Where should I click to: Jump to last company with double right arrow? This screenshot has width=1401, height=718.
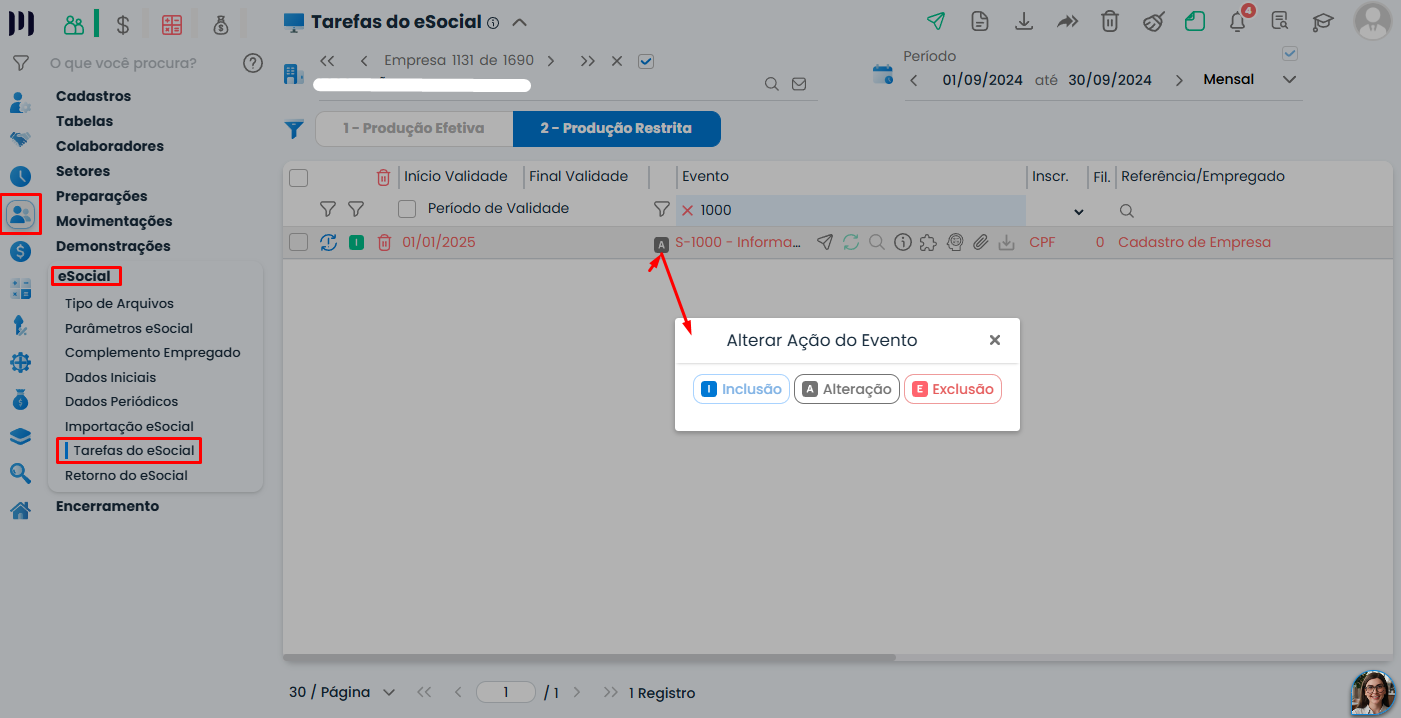[x=588, y=61]
